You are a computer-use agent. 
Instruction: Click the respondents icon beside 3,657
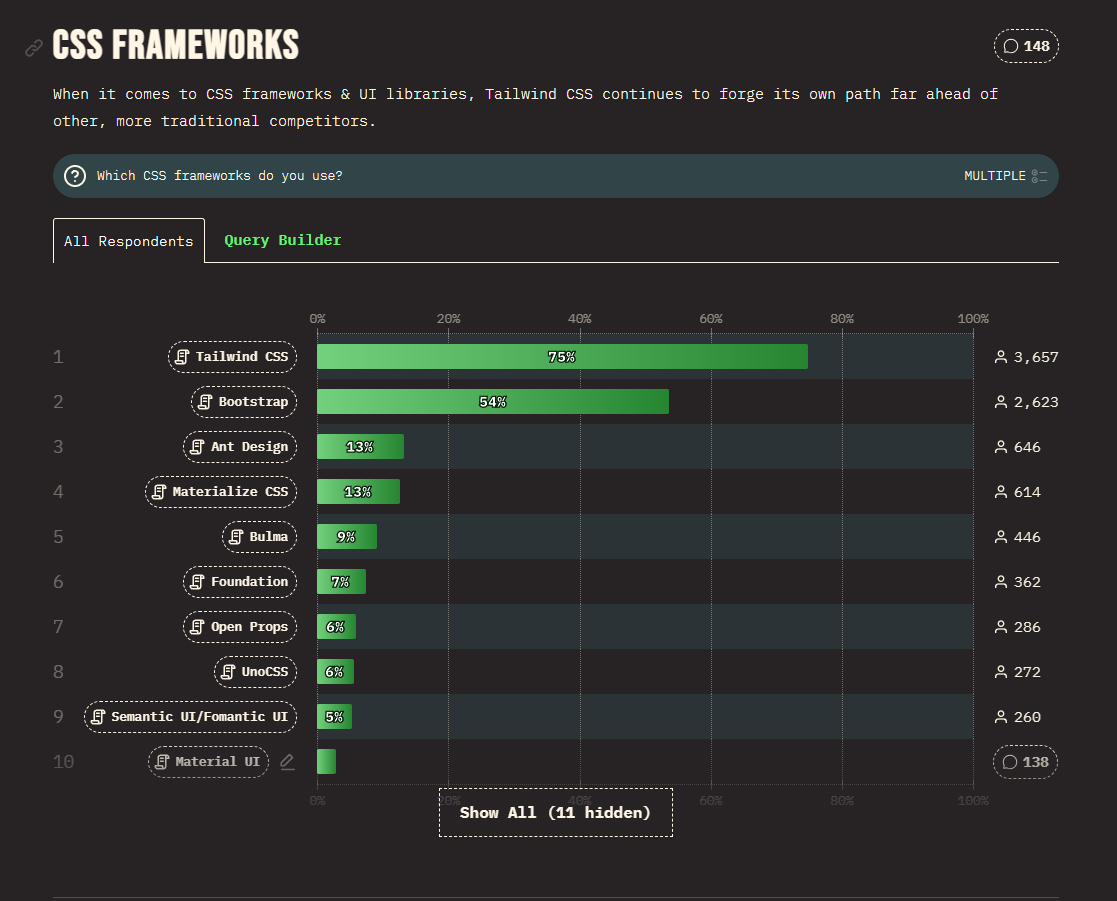coord(1000,357)
